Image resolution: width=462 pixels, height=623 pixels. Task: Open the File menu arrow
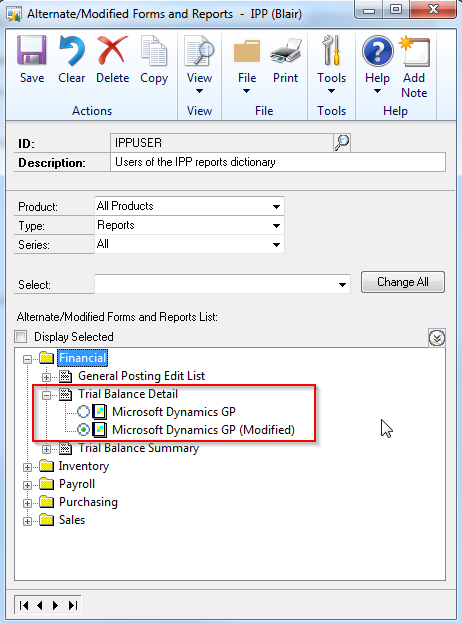tap(246, 91)
